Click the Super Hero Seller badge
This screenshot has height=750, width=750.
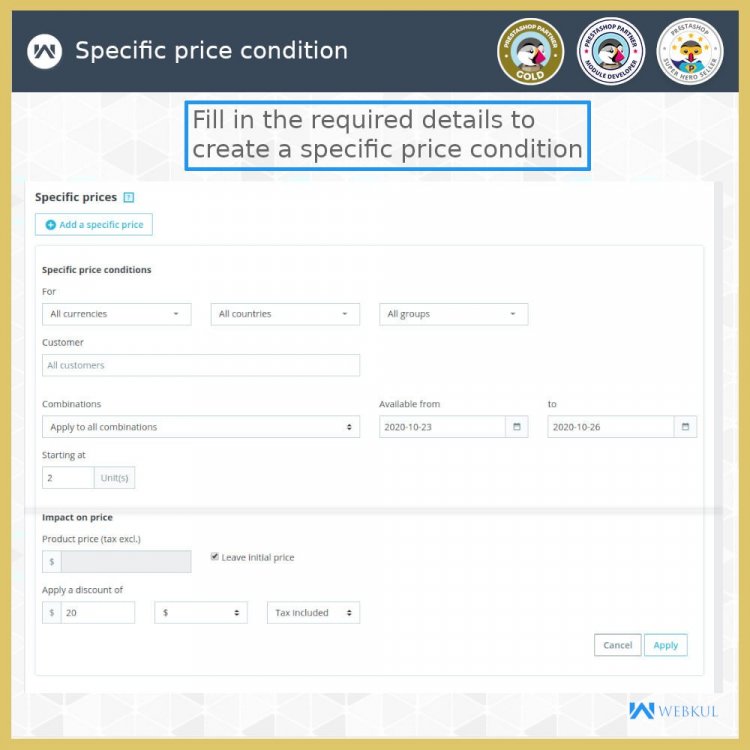pos(690,51)
